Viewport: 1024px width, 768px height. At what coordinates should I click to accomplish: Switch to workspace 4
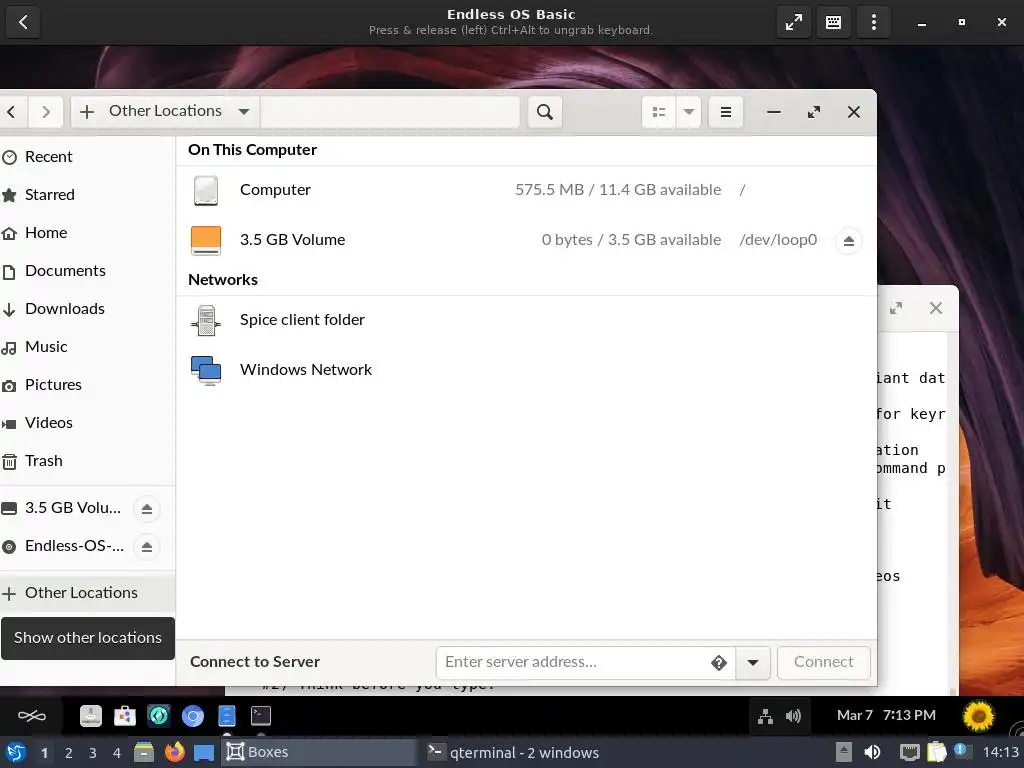(x=117, y=753)
